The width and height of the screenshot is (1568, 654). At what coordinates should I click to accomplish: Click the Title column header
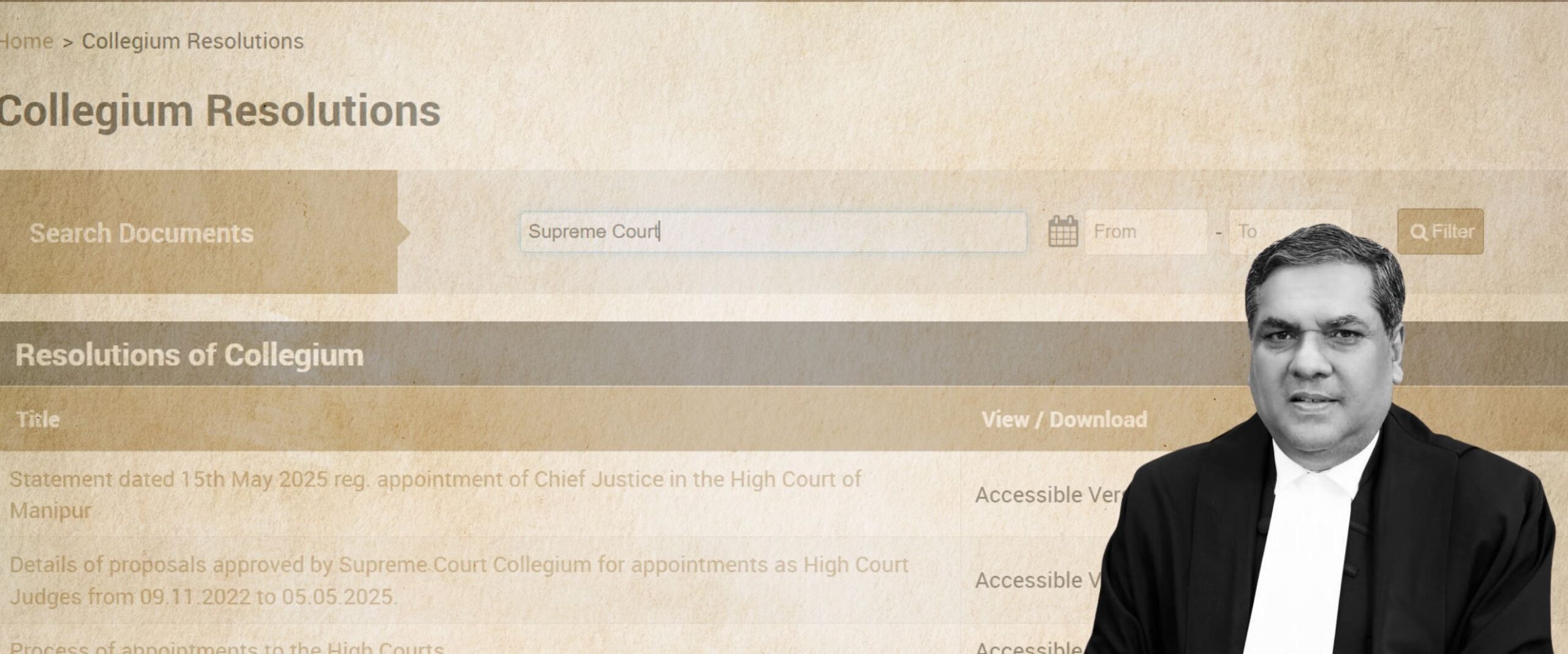38,419
